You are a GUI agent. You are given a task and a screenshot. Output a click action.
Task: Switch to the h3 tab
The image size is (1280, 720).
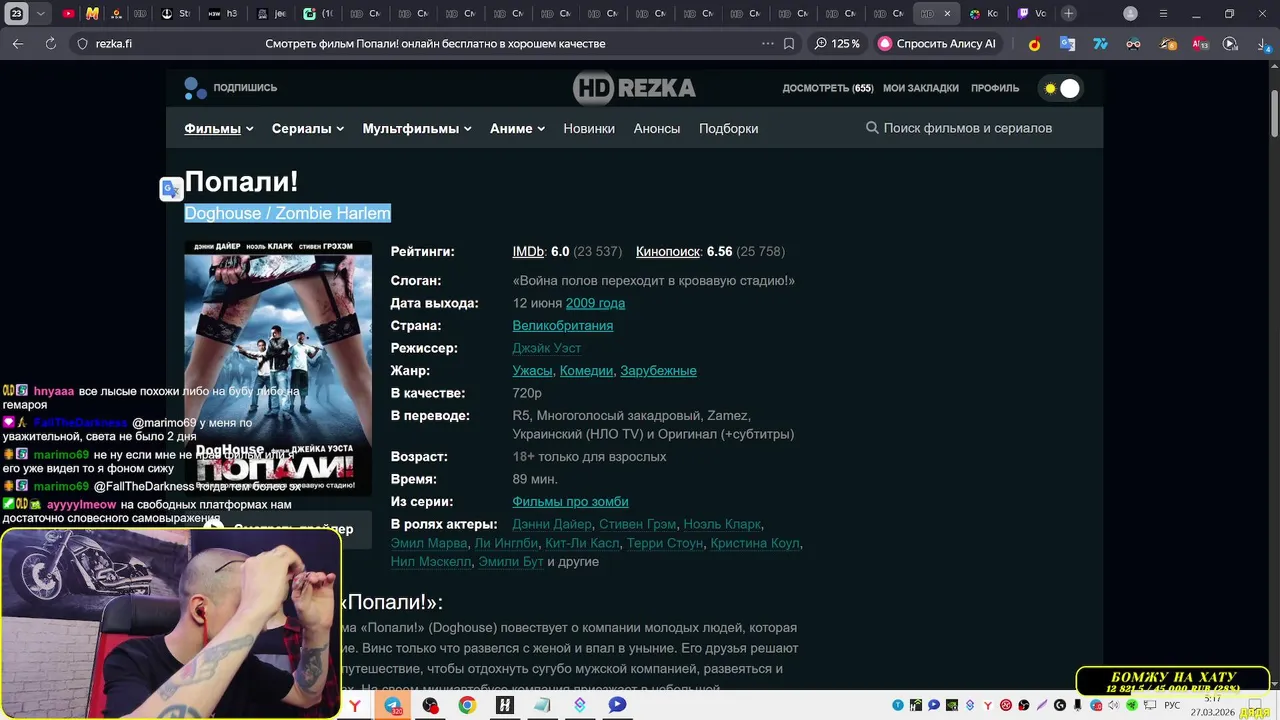coord(223,14)
